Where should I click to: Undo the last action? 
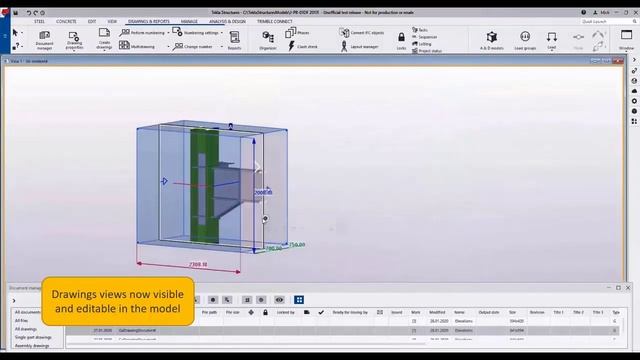tap(29, 13)
